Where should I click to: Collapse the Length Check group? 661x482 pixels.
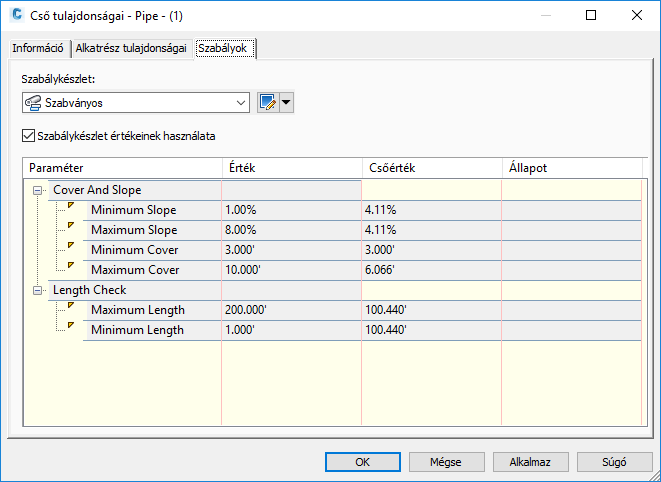38,290
